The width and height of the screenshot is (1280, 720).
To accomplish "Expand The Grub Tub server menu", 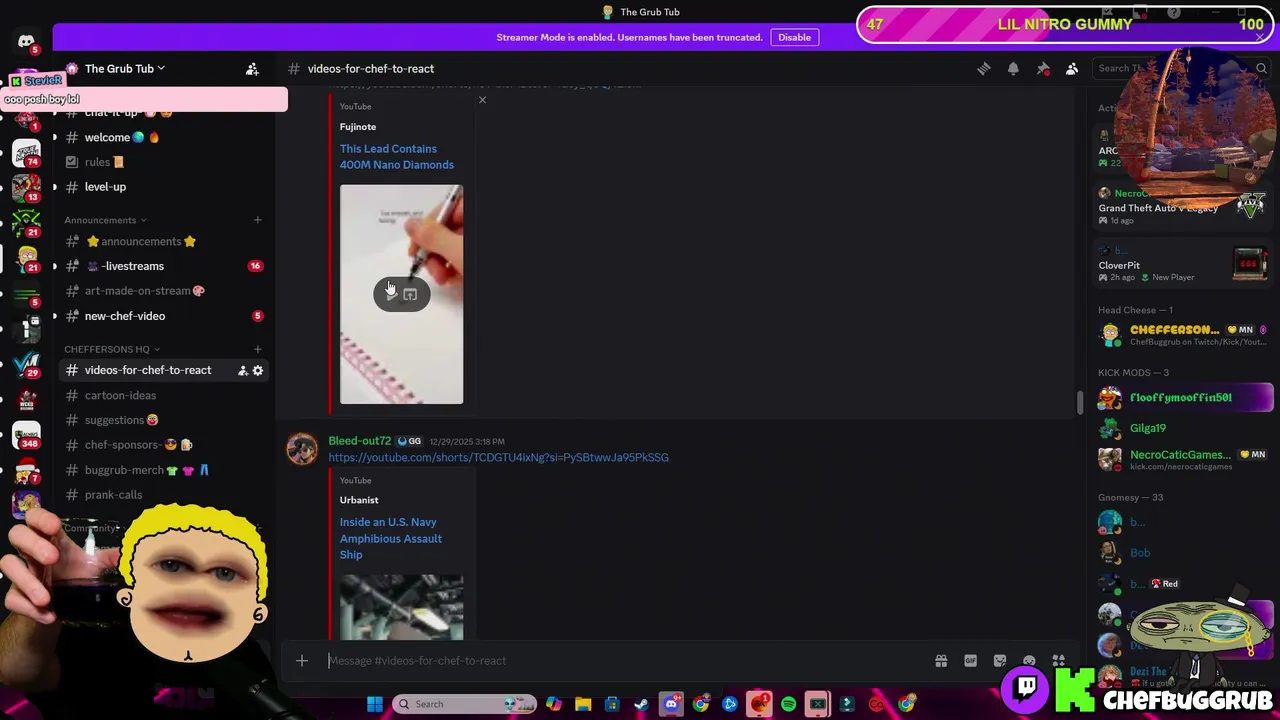I will pyautogui.click(x=125, y=68).
